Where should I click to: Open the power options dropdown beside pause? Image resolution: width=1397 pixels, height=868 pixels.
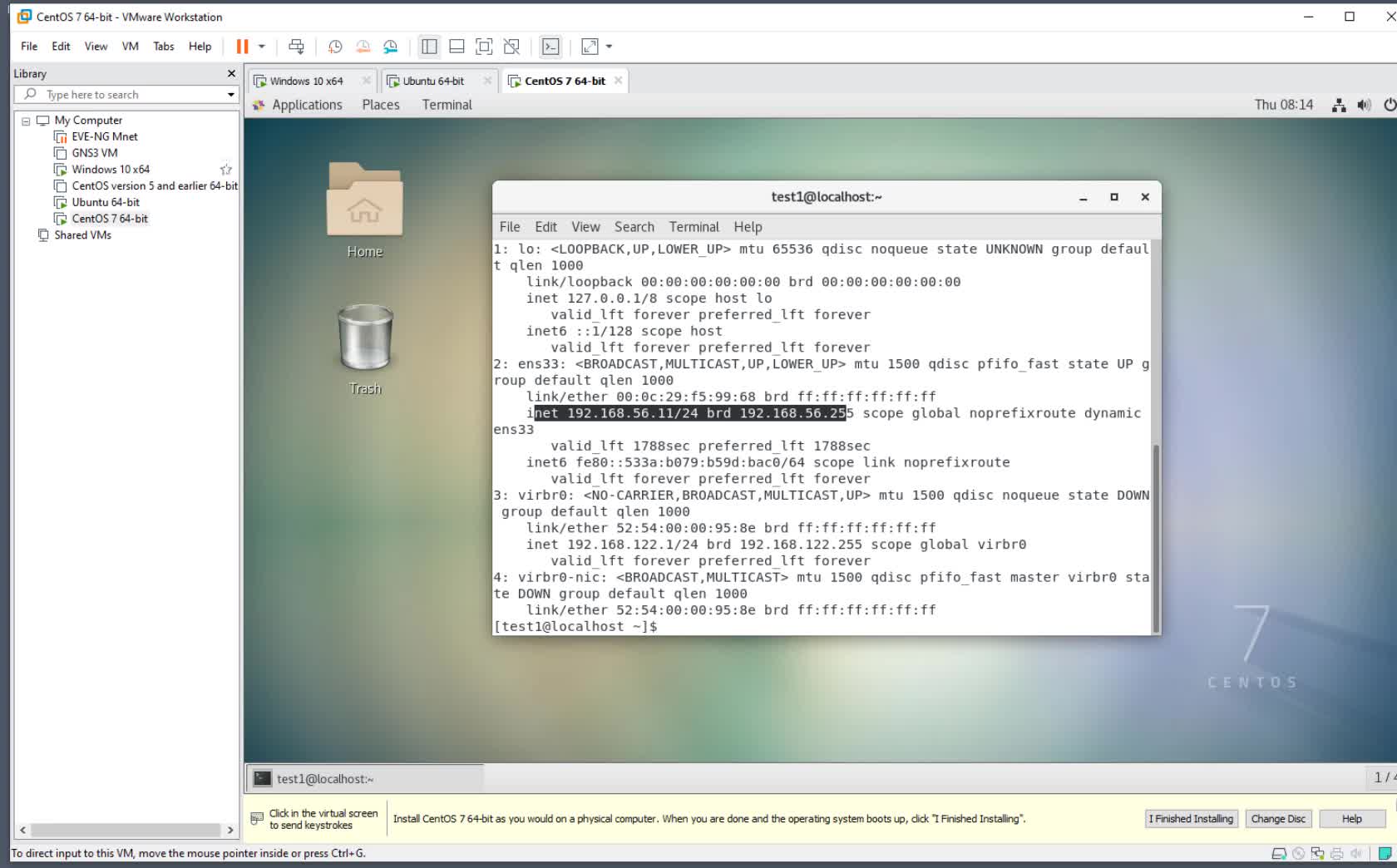click(x=261, y=47)
